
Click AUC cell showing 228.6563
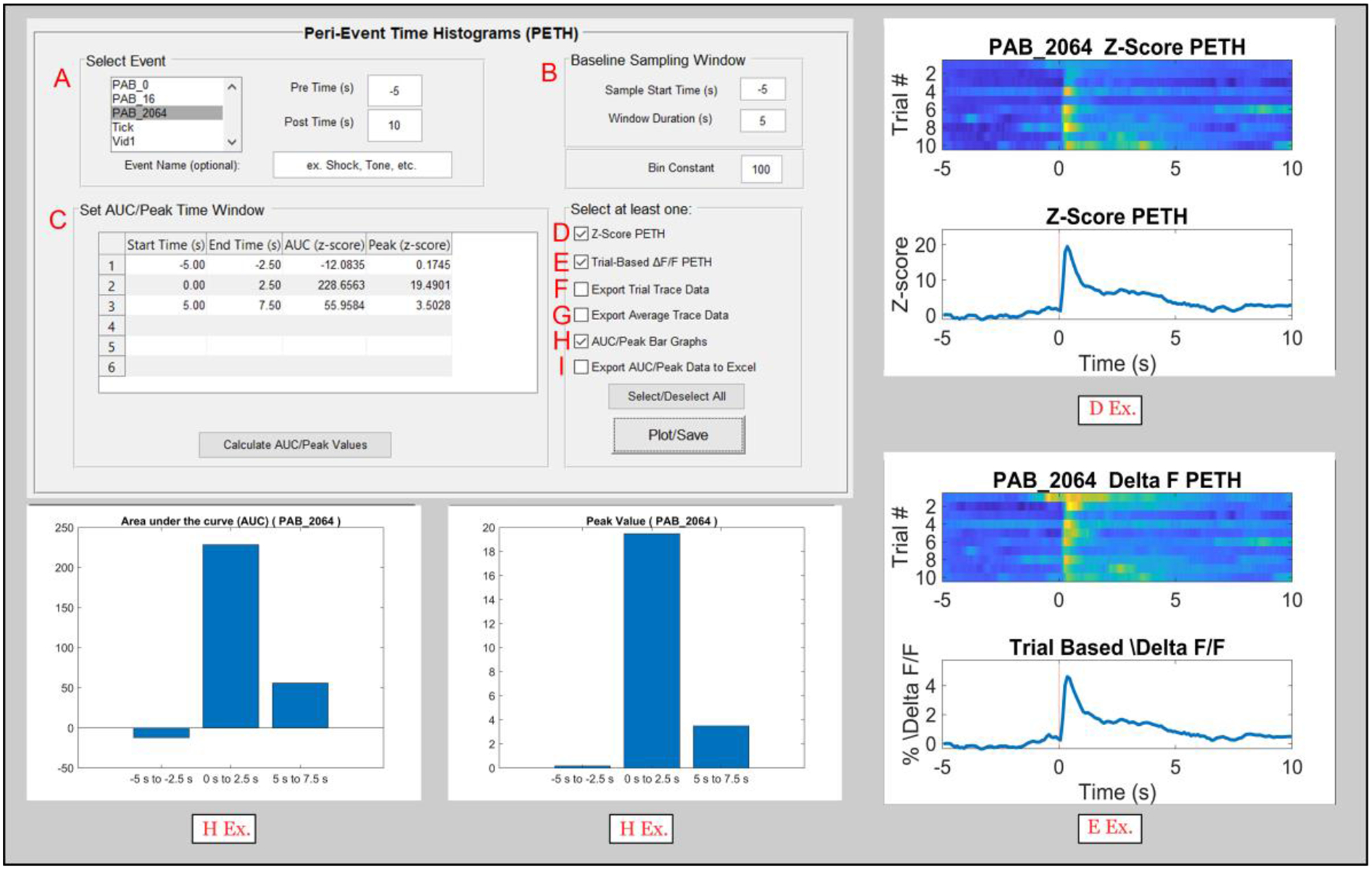(324, 286)
